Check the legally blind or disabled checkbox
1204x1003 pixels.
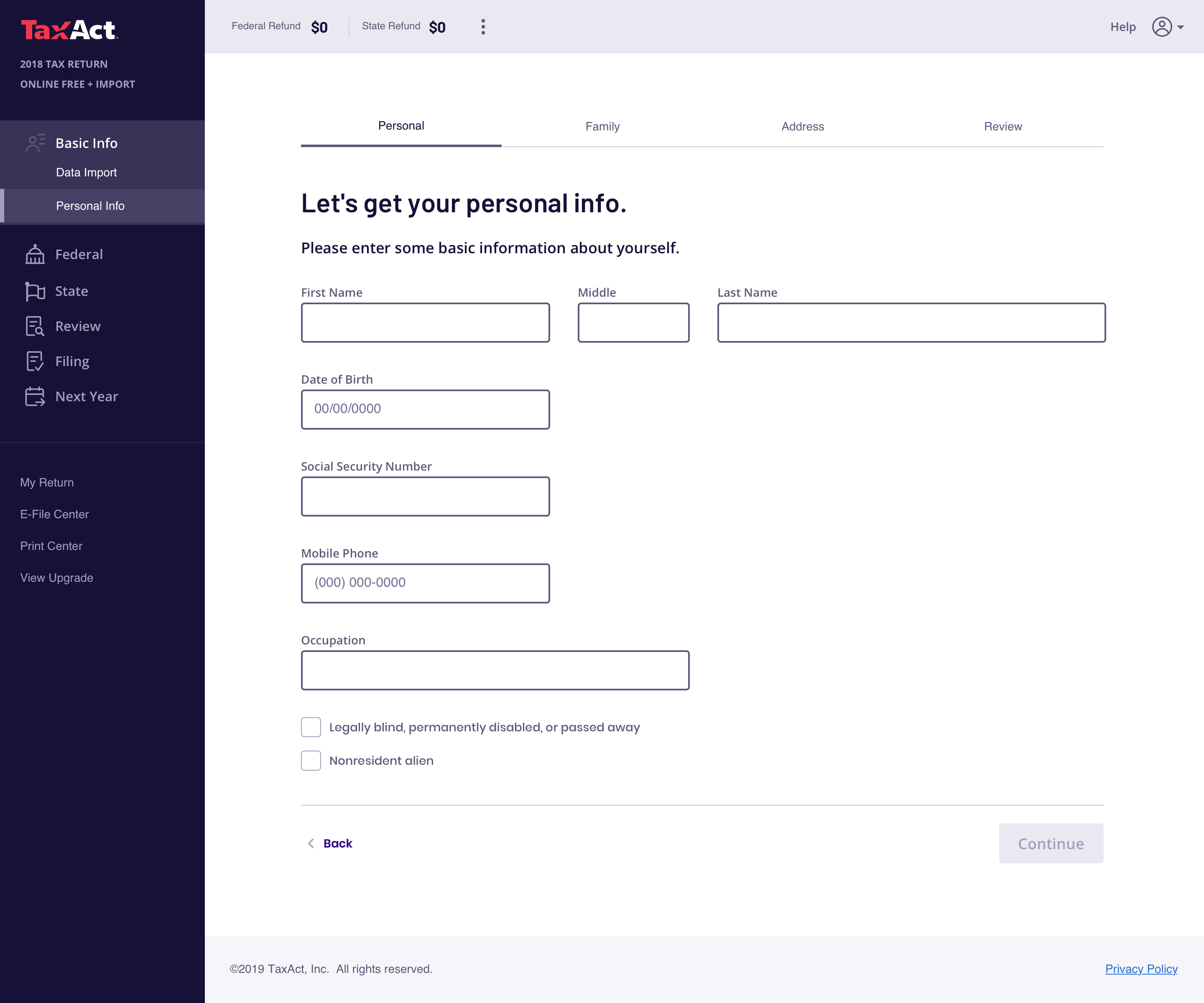(311, 727)
